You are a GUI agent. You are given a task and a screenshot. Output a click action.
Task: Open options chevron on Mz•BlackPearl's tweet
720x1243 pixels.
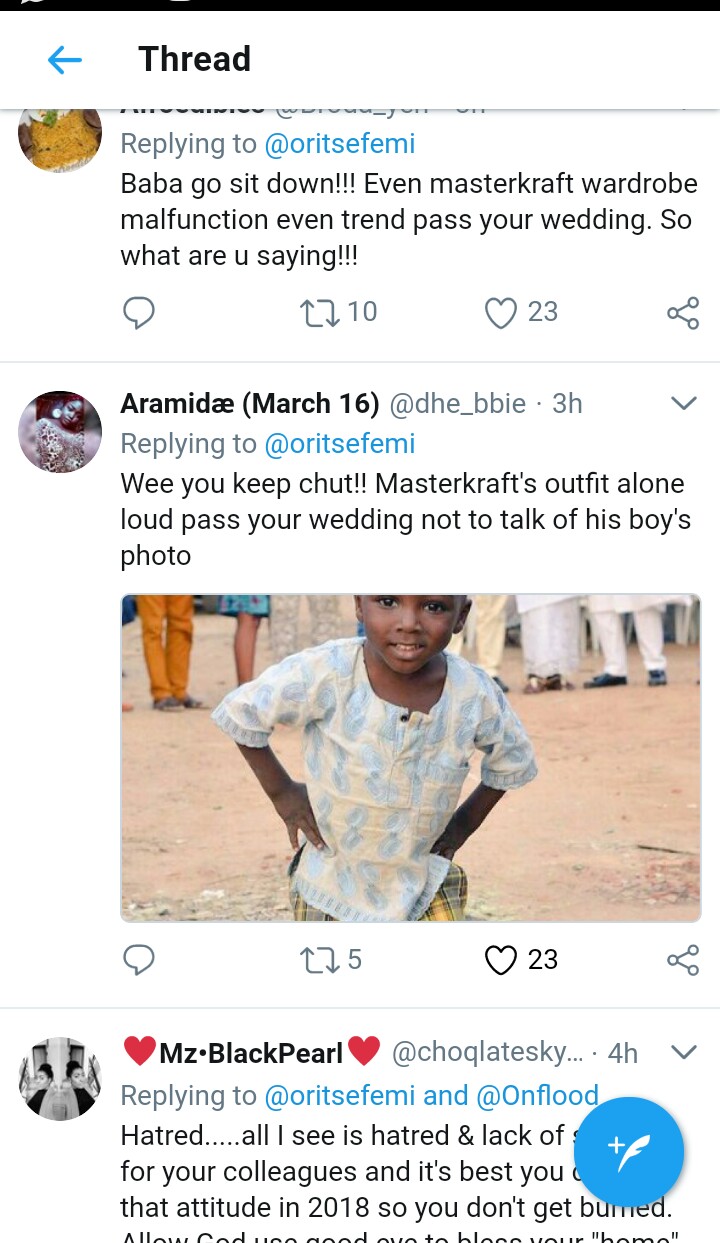tap(683, 1052)
